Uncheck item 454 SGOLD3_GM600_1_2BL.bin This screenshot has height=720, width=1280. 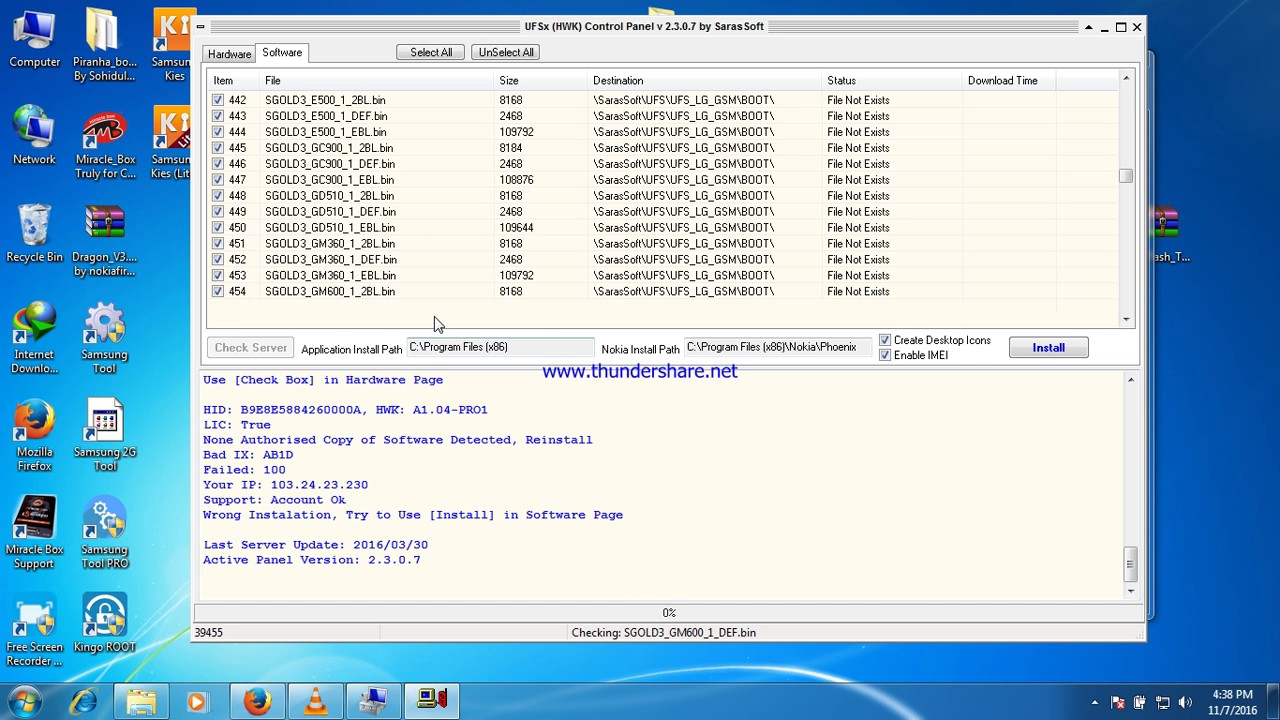pos(218,292)
